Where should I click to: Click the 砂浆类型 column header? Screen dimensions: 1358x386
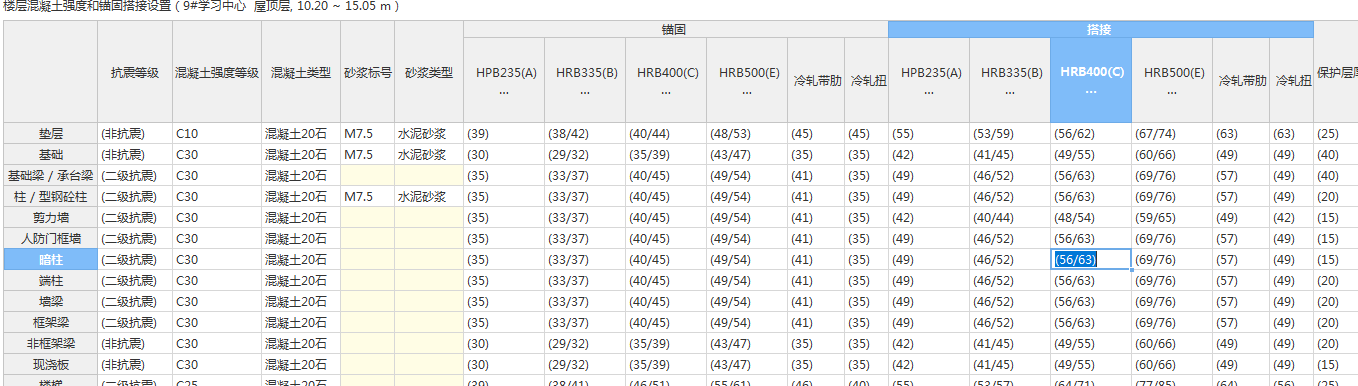click(429, 72)
